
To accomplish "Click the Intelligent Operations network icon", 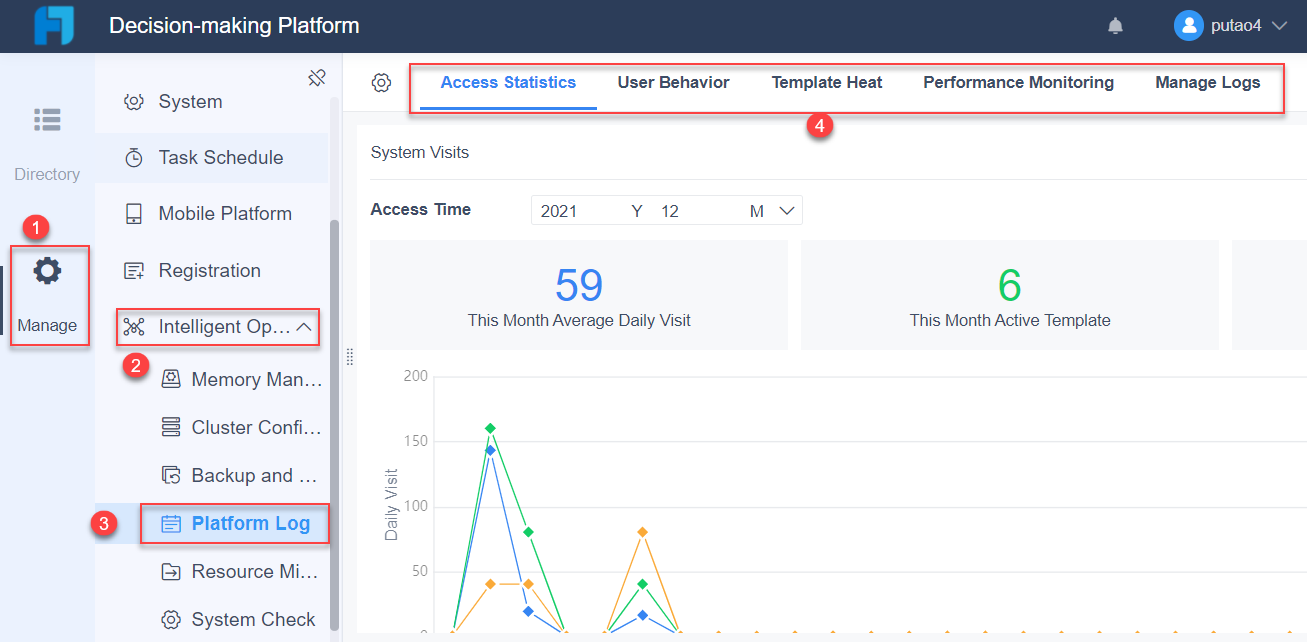I will click(x=134, y=327).
